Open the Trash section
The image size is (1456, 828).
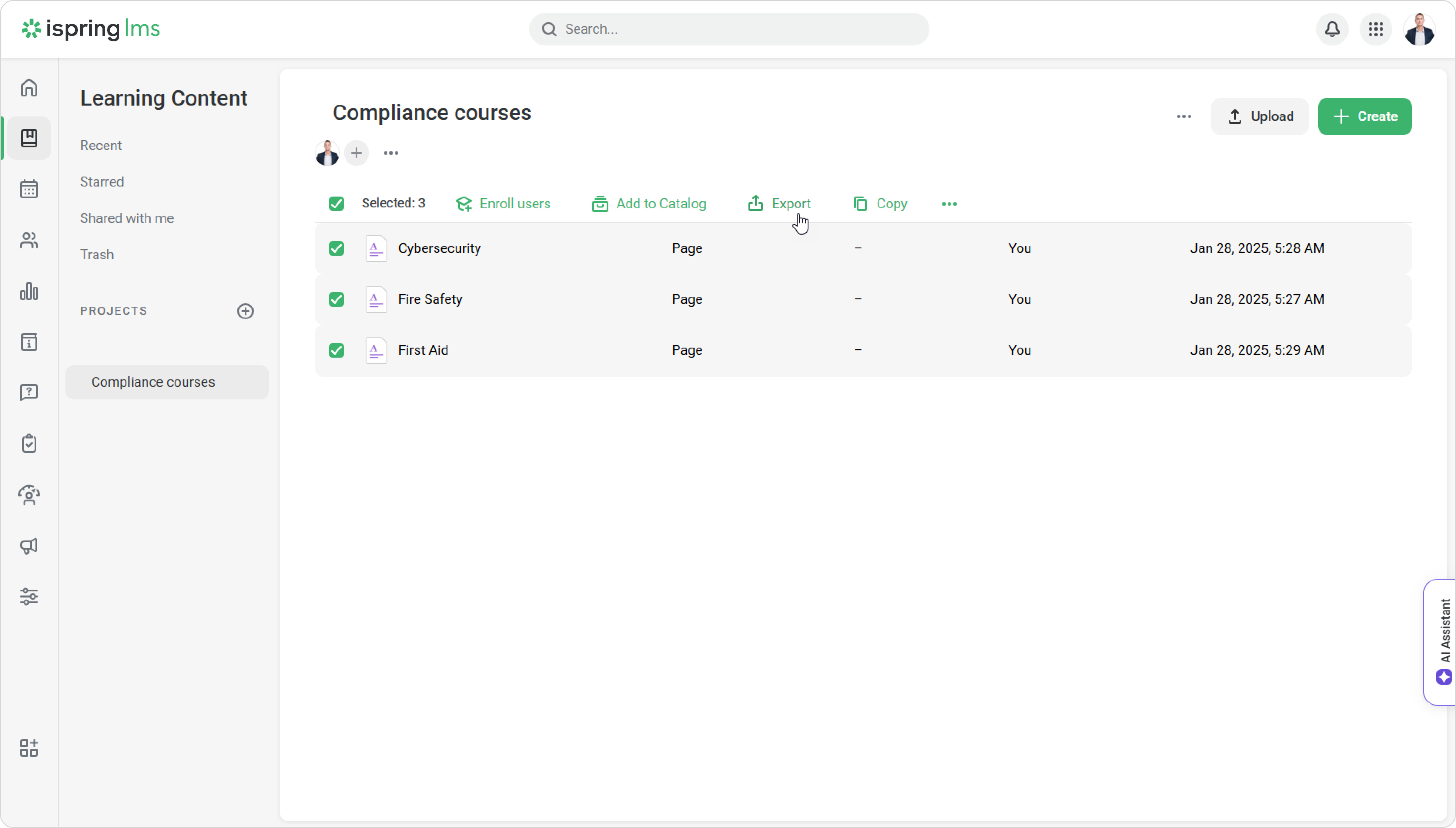tap(97, 255)
